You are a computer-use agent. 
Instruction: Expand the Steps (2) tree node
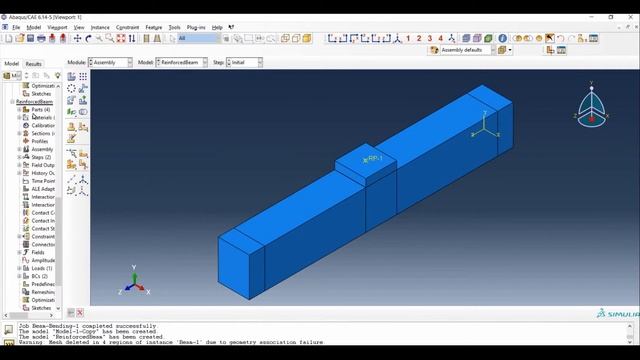point(19,157)
